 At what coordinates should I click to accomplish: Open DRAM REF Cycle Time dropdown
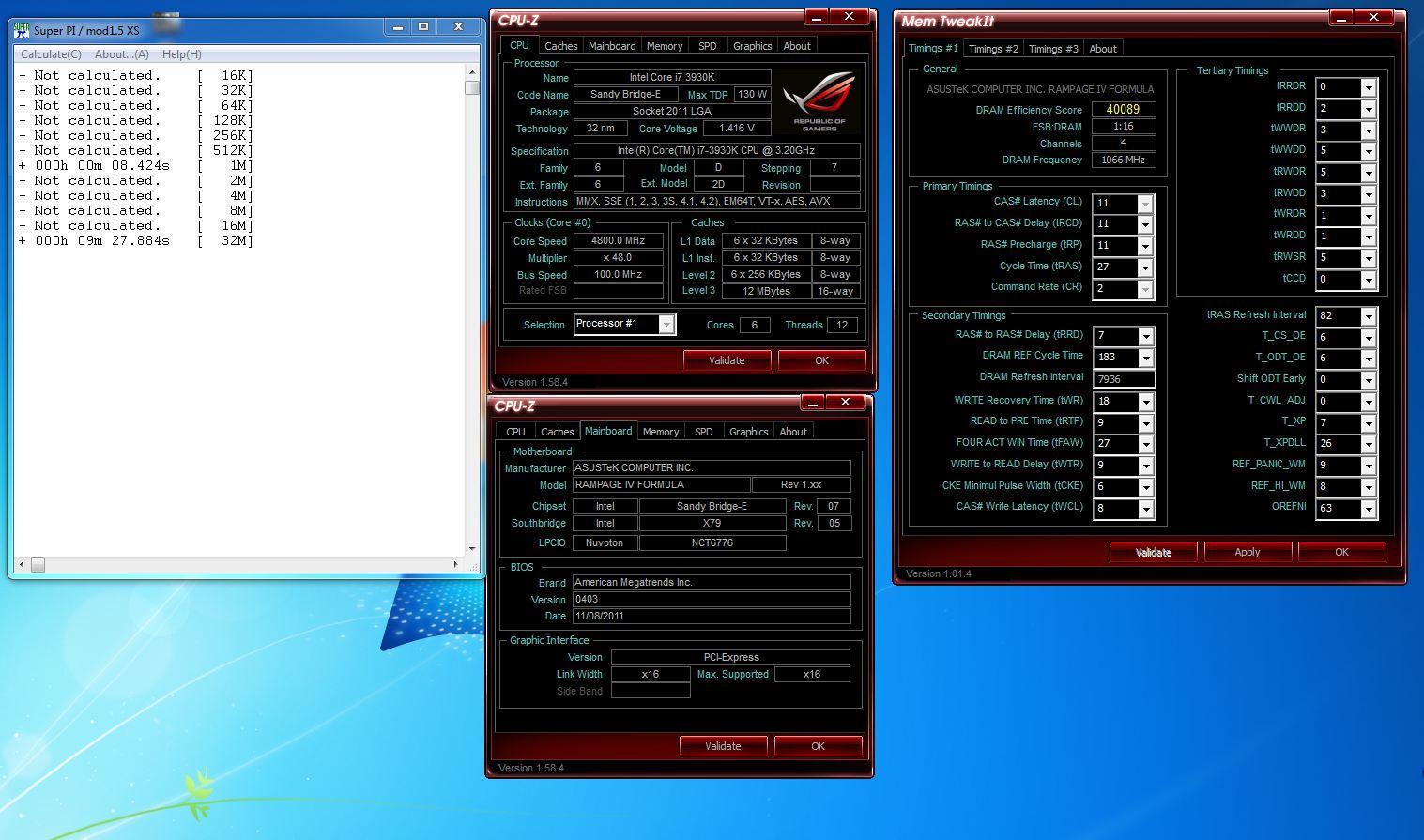coord(1145,359)
